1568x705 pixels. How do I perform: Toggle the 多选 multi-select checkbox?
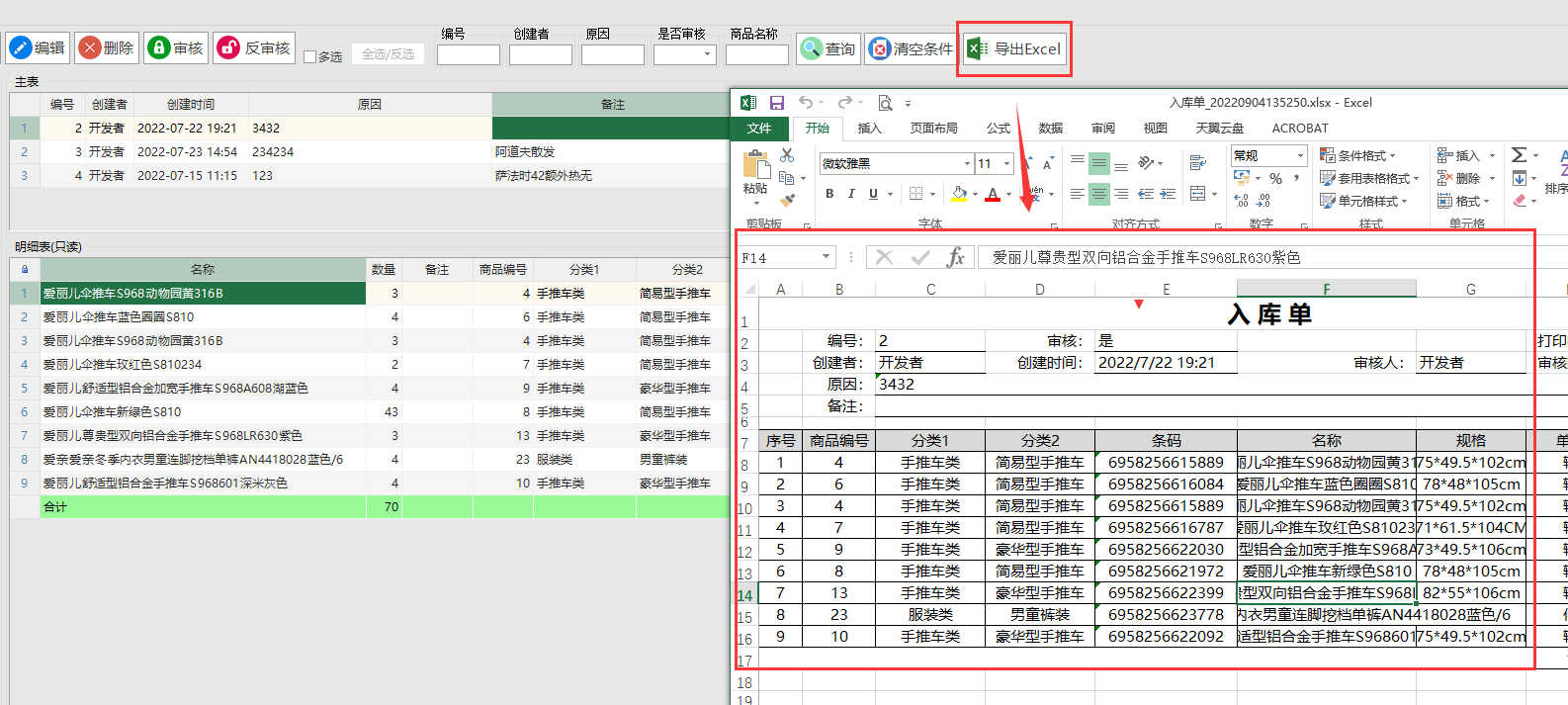(x=309, y=56)
